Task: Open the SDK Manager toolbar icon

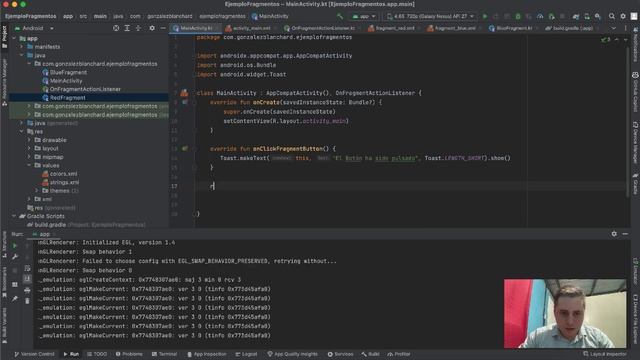Action: [598, 16]
